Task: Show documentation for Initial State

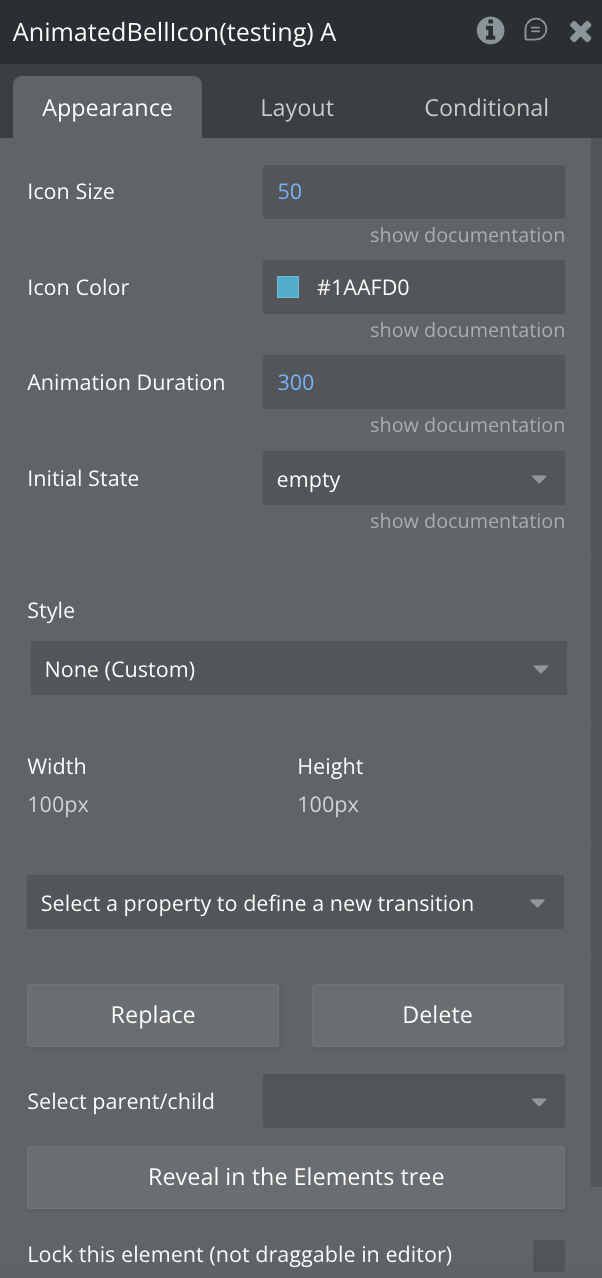Action: [x=467, y=521]
